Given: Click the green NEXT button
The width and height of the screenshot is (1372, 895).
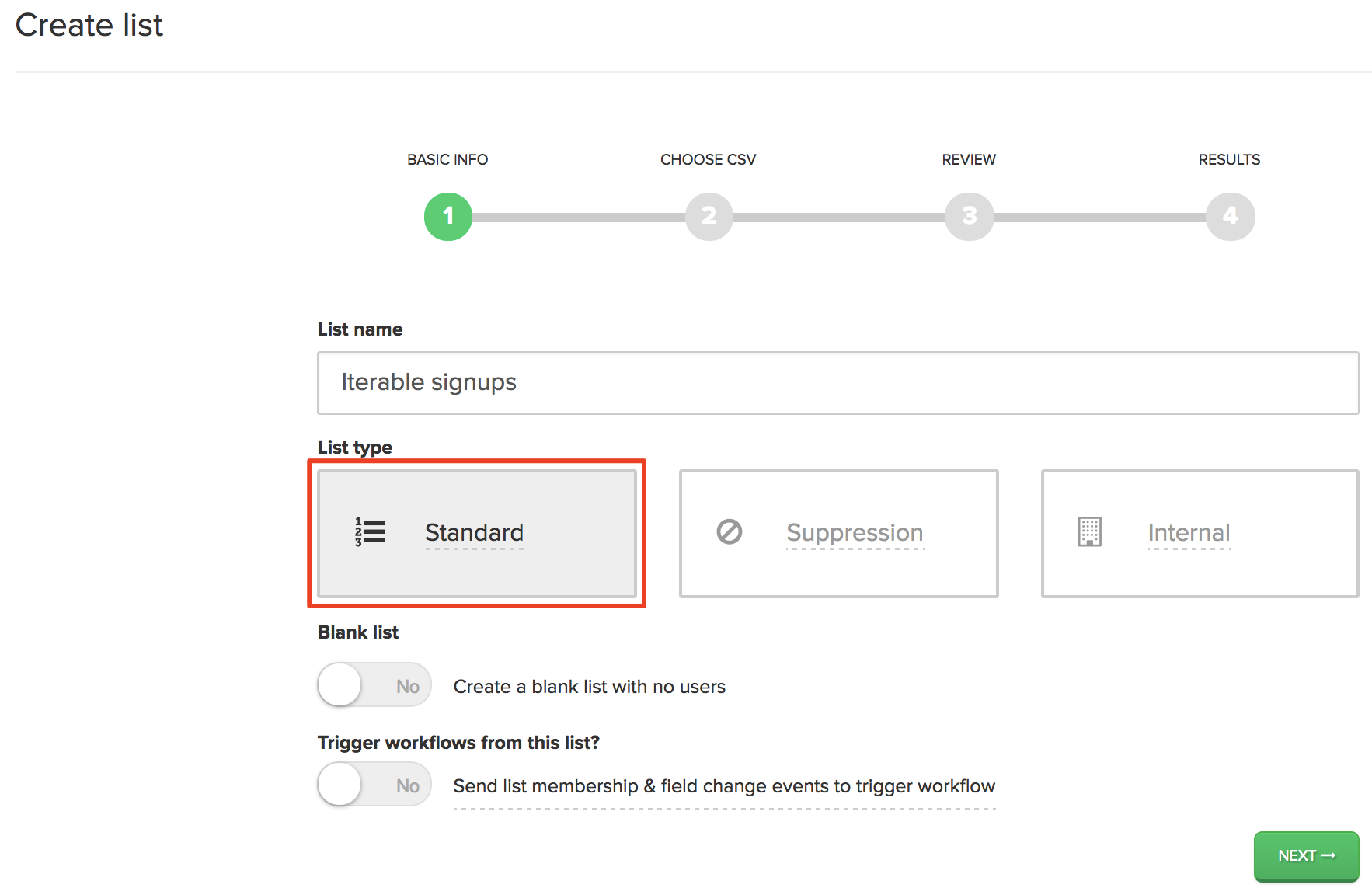Looking at the screenshot, I should (1306, 855).
